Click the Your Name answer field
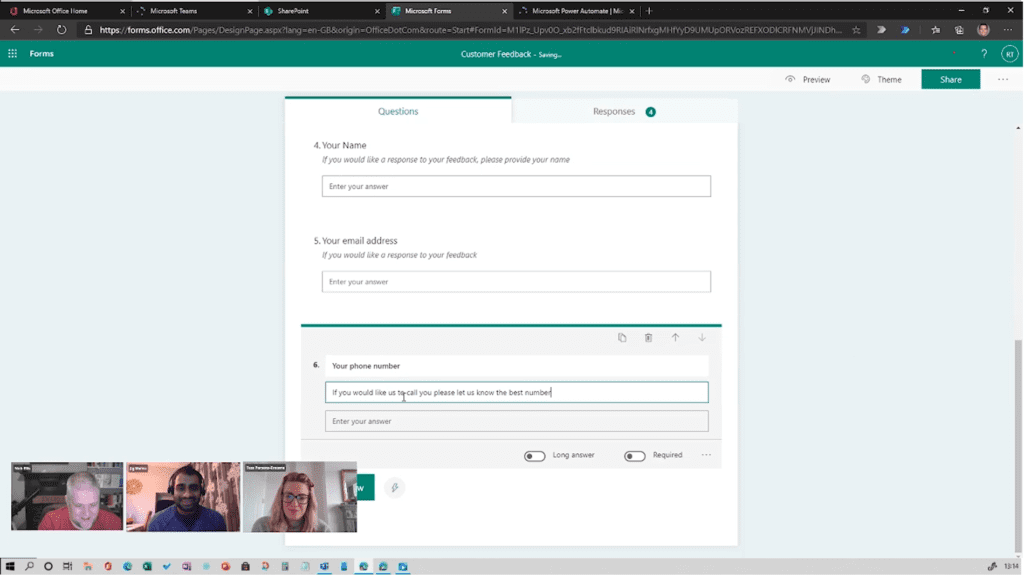The height and width of the screenshot is (575, 1024). [x=516, y=186]
